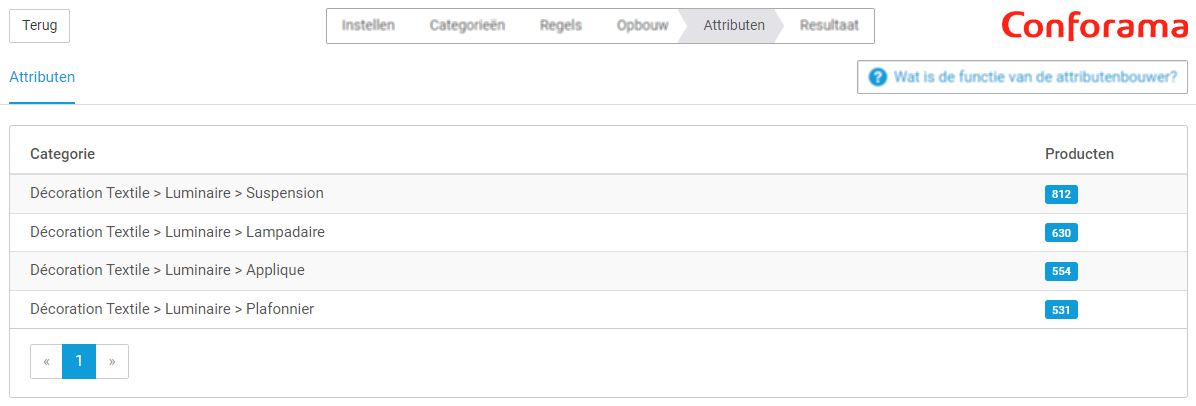The height and width of the screenshot is (406, 1196).
Task: Open the 812 products badge for Suspension
Action: [x=1061, y=195]
